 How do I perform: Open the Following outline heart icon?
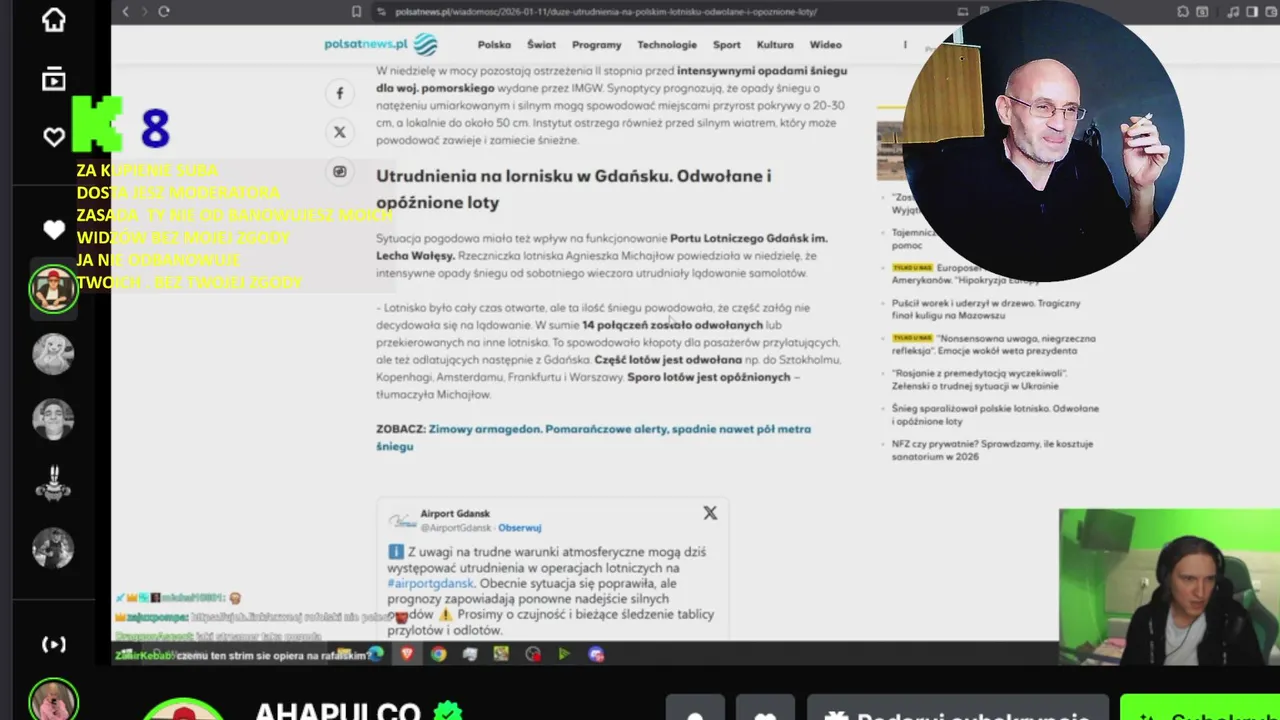54,137
